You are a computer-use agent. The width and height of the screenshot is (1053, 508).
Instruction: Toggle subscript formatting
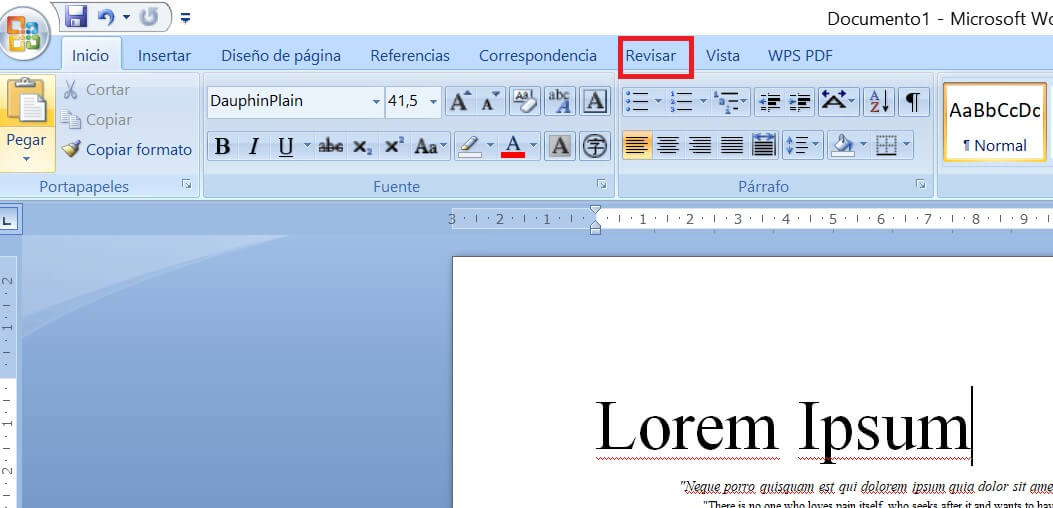pyautogui.click(x=362, y=146)
